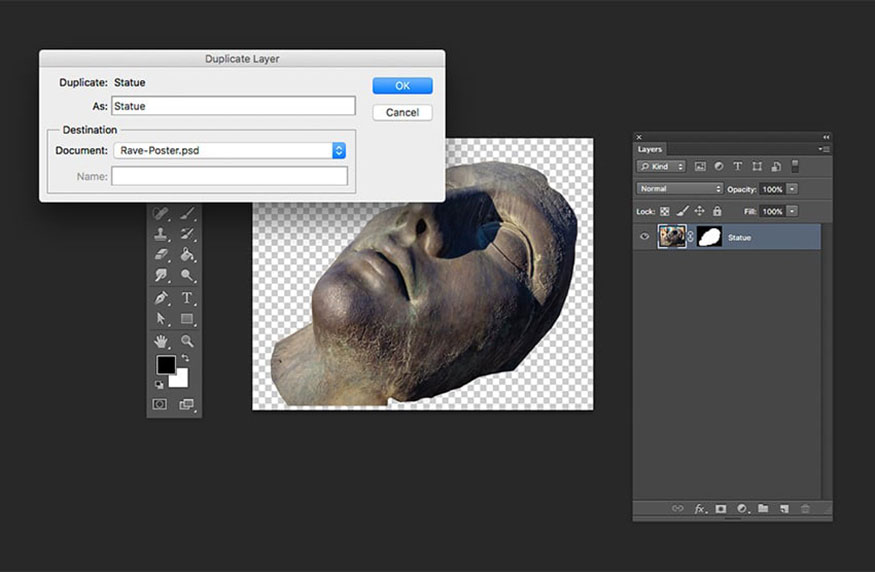Select the Brush tool in toolbar

click(188, 213)
